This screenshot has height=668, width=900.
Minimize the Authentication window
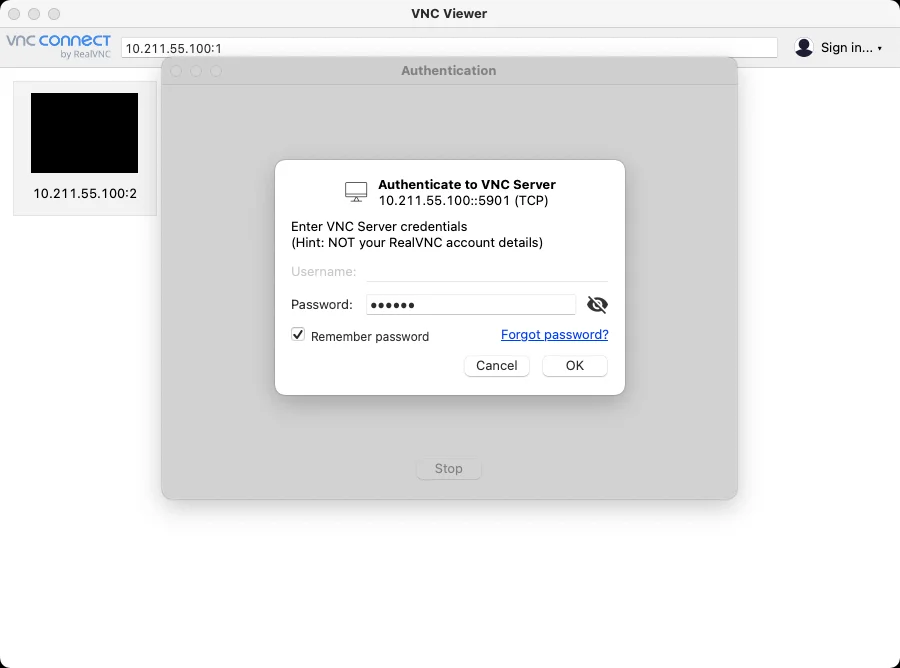click(196, 71)
